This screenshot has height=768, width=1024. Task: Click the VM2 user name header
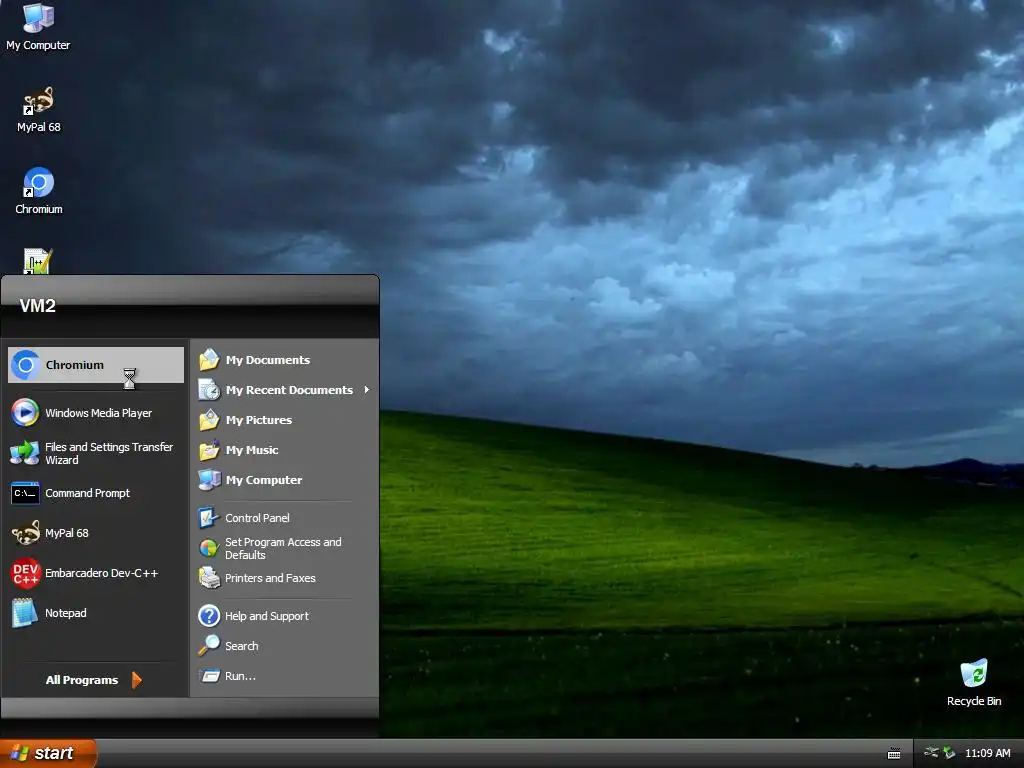(x=37, y=306)
